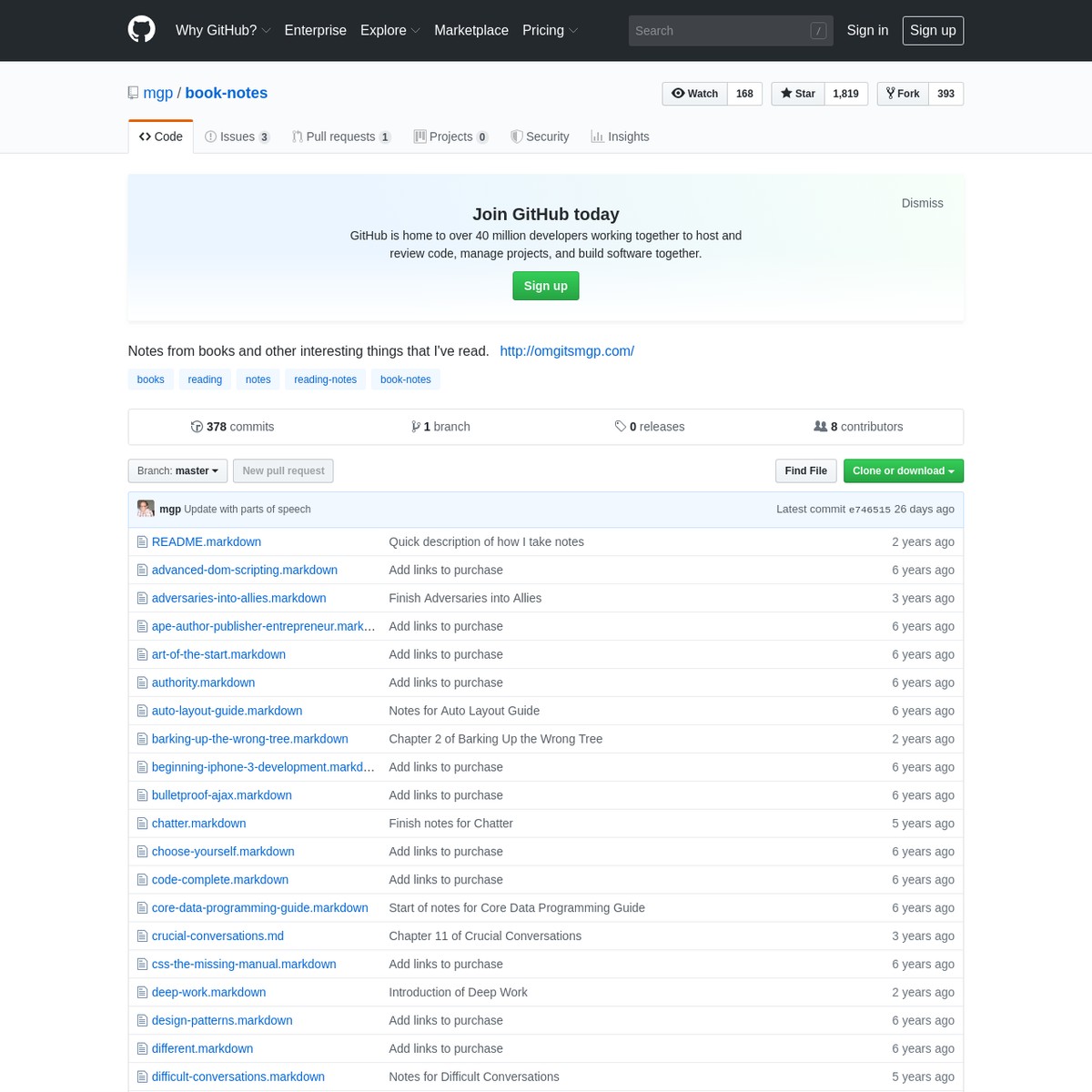
Task: Click the Find File button
Action: tap(805, 470)
